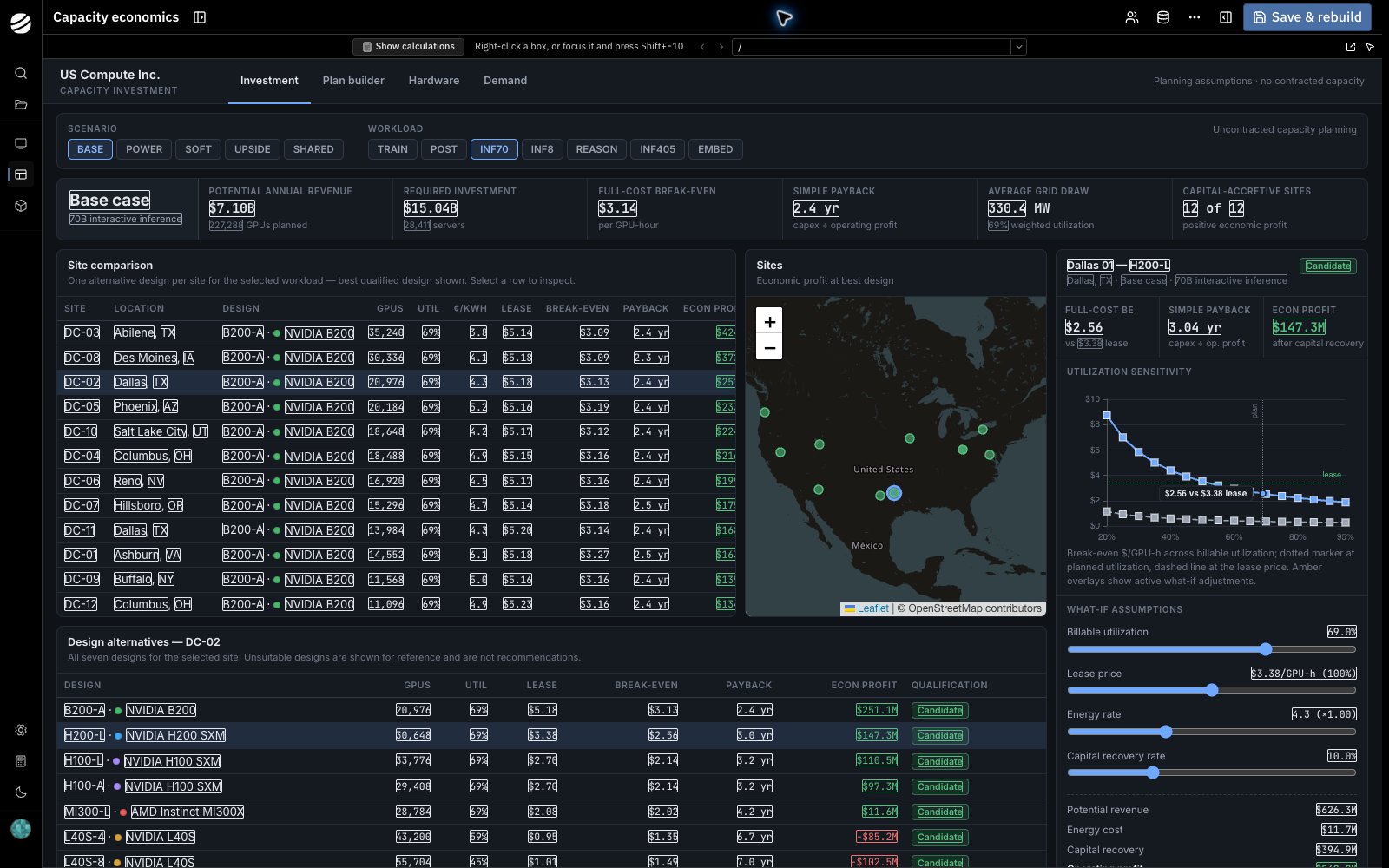The width and height of the screenshot is (1389, 868).
Task: Click the pointer icon at toolbar right end
Action: 1370,47
